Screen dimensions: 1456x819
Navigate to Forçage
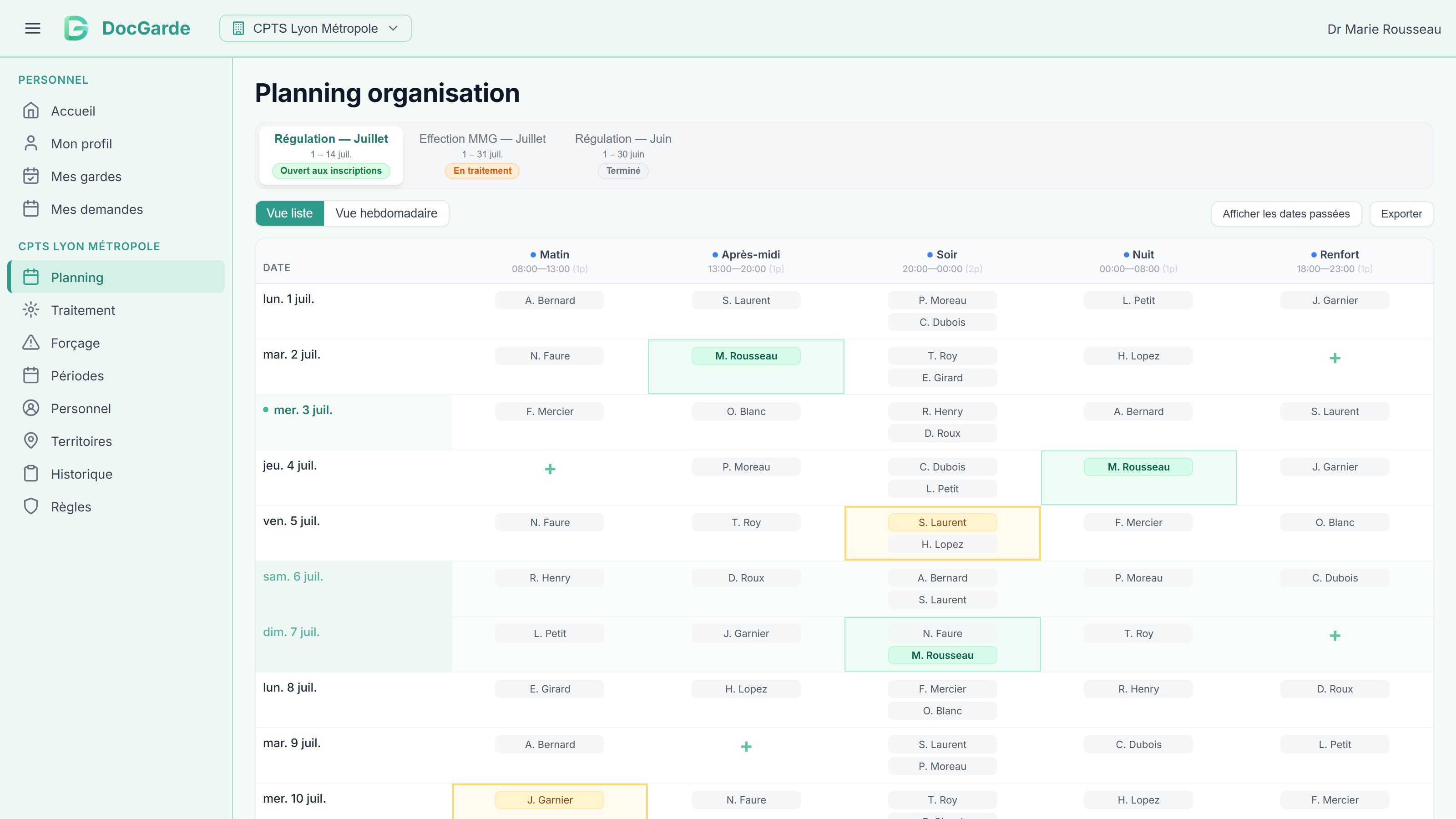(116, 343)
